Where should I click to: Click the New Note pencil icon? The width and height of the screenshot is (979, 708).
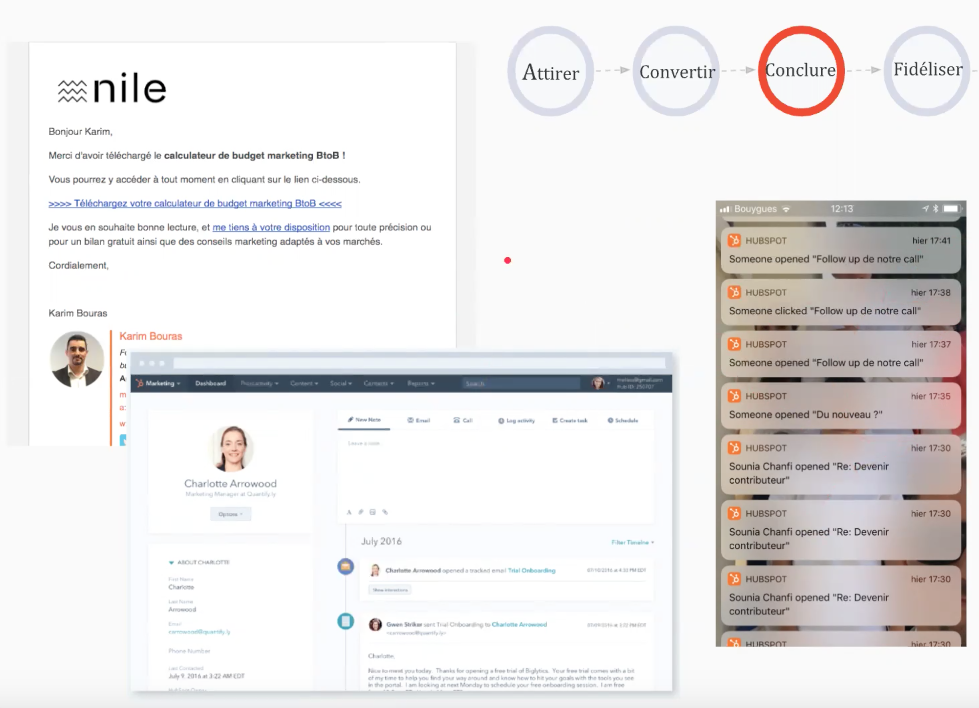[x=351, y=420]
